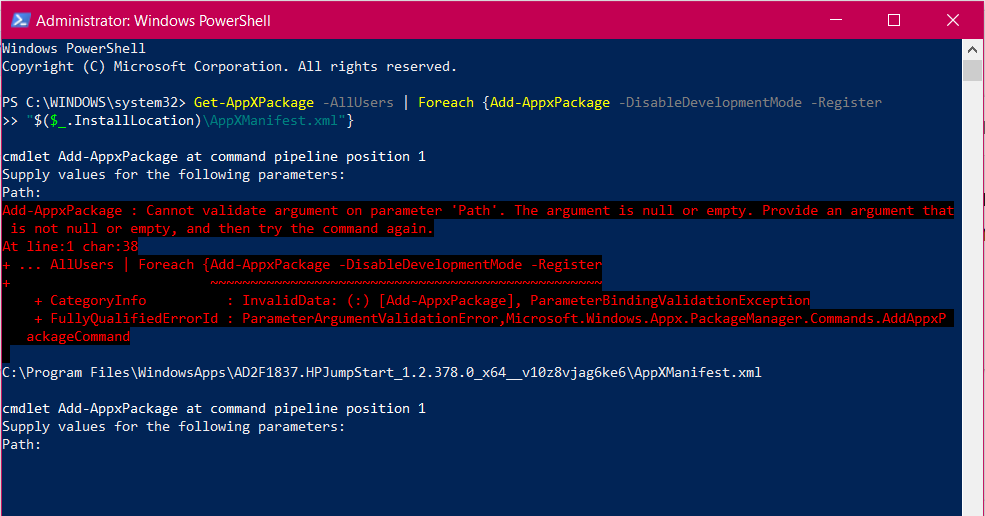Click the 'At line:1 char:38' error text
The image size is (985, 516).
(70, 246)
